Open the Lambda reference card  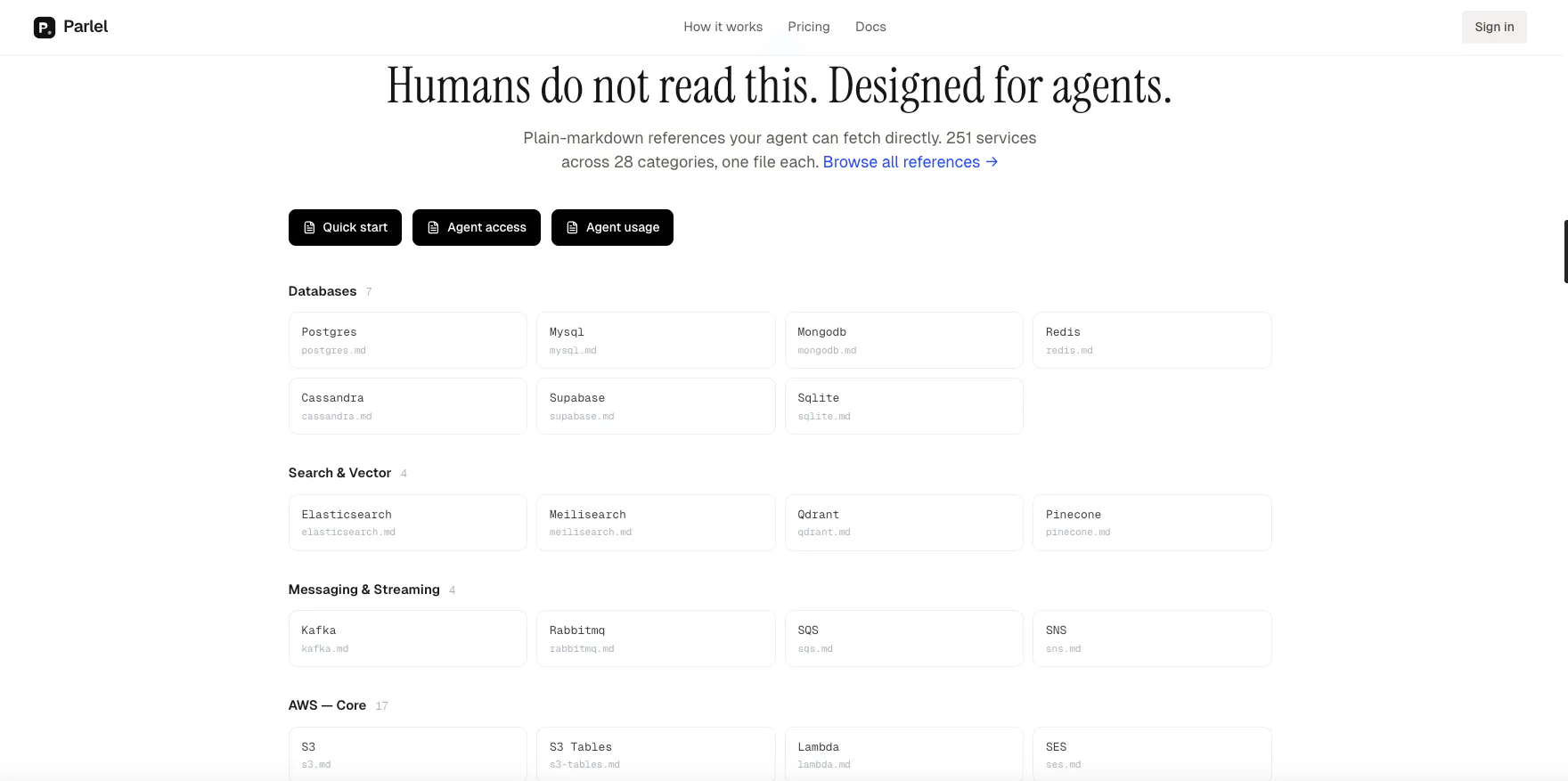click(904, 753)
